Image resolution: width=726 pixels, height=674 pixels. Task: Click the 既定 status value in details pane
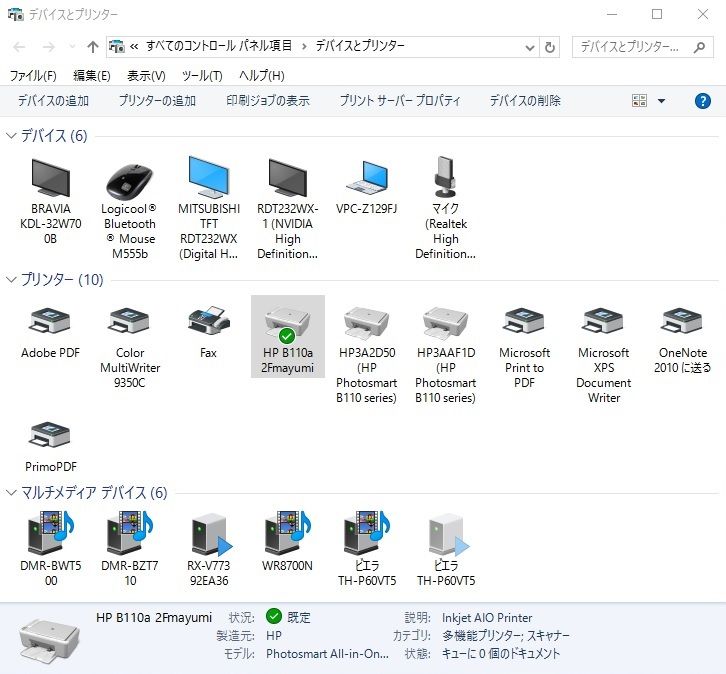299,617
